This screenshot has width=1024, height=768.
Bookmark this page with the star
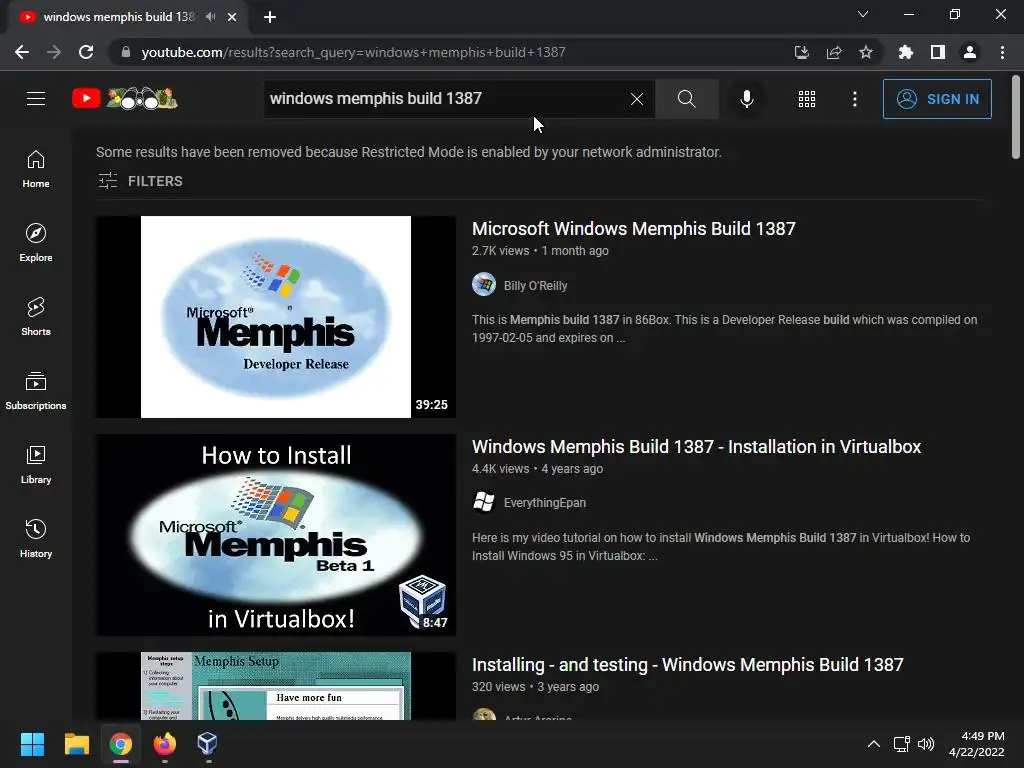865,52
